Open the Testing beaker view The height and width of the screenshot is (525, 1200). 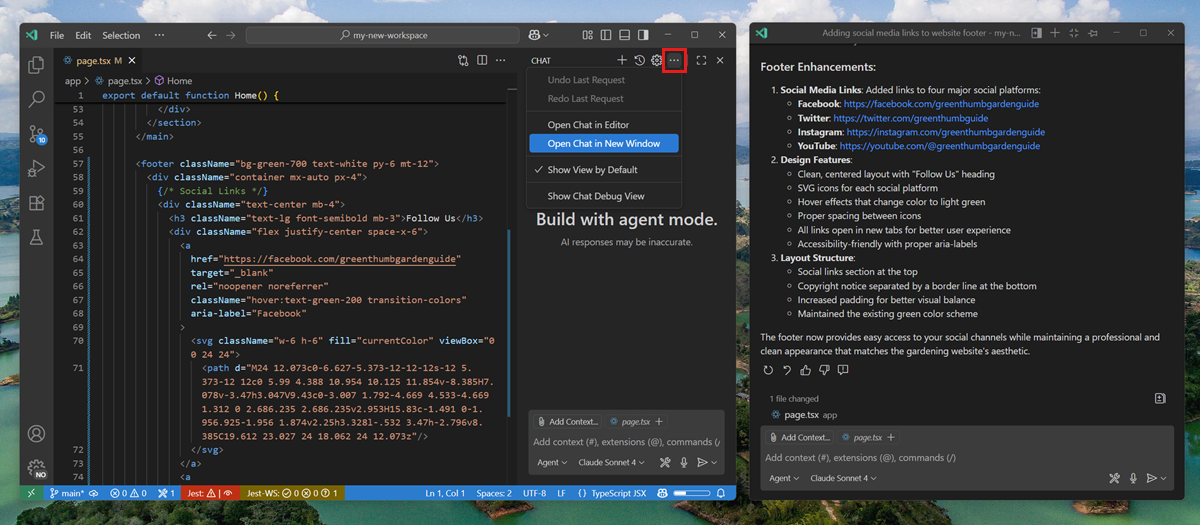pos(36,237)
